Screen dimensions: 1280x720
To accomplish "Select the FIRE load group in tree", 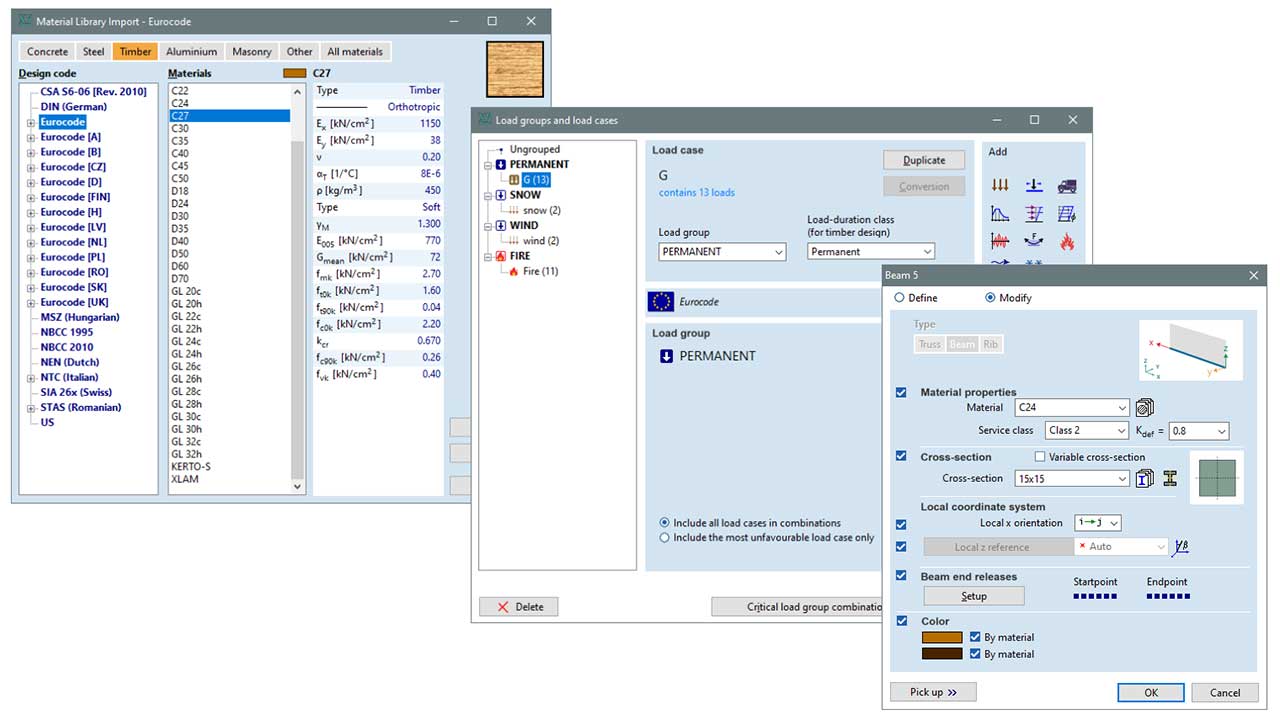I will click(x=520, y=256).
